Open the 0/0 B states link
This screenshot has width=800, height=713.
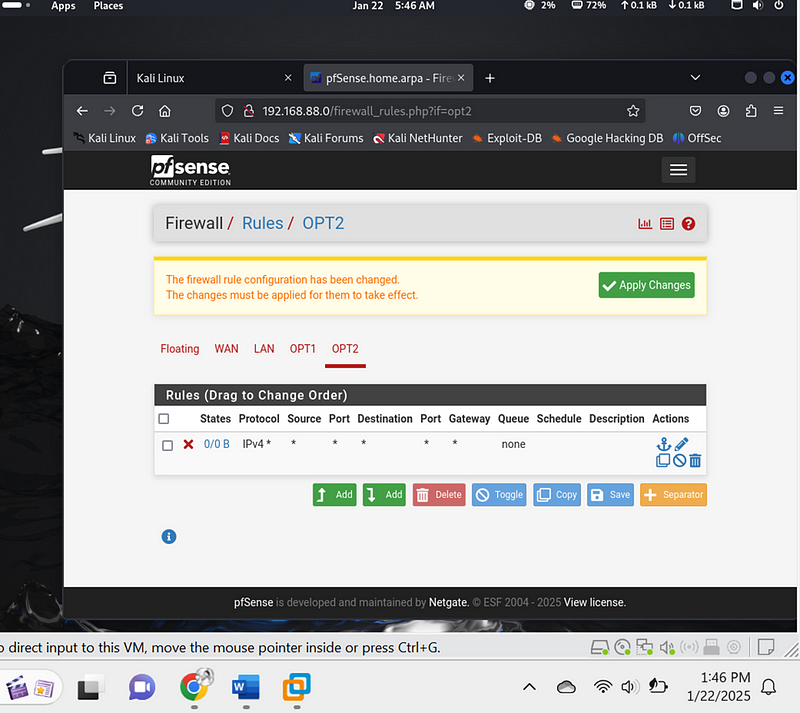tap(216, 444)
